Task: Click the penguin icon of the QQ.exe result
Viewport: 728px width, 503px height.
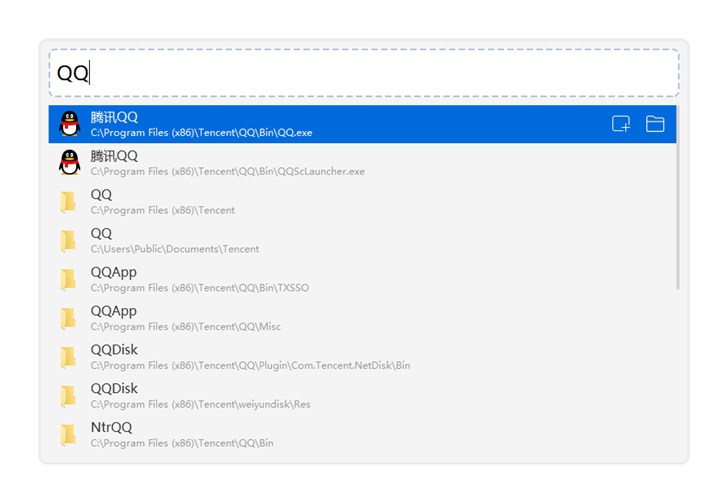Action: 70,124
